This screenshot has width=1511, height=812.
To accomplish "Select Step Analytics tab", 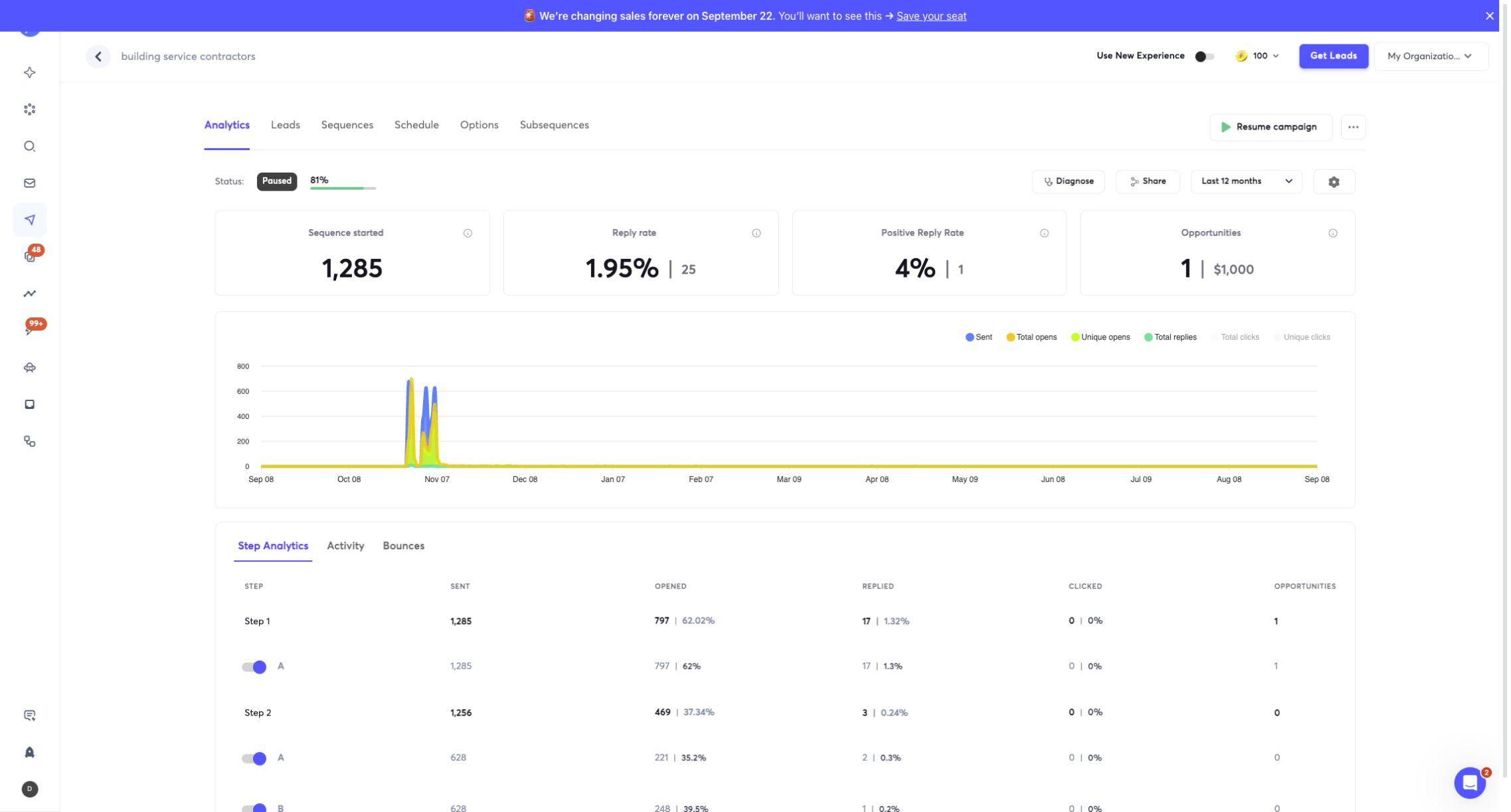I will [x=273, y=546].
